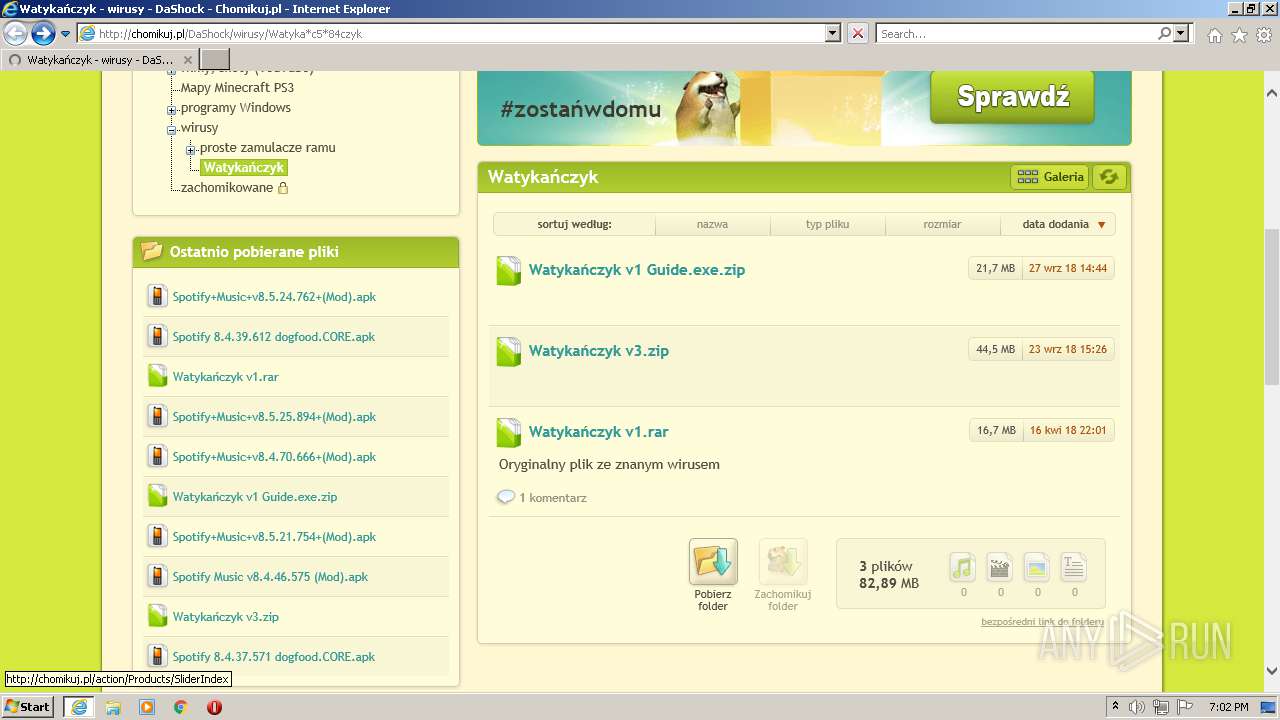Open Spotify 8.4.37.571 dogfood.CORE.apk link

click(274, 657)
